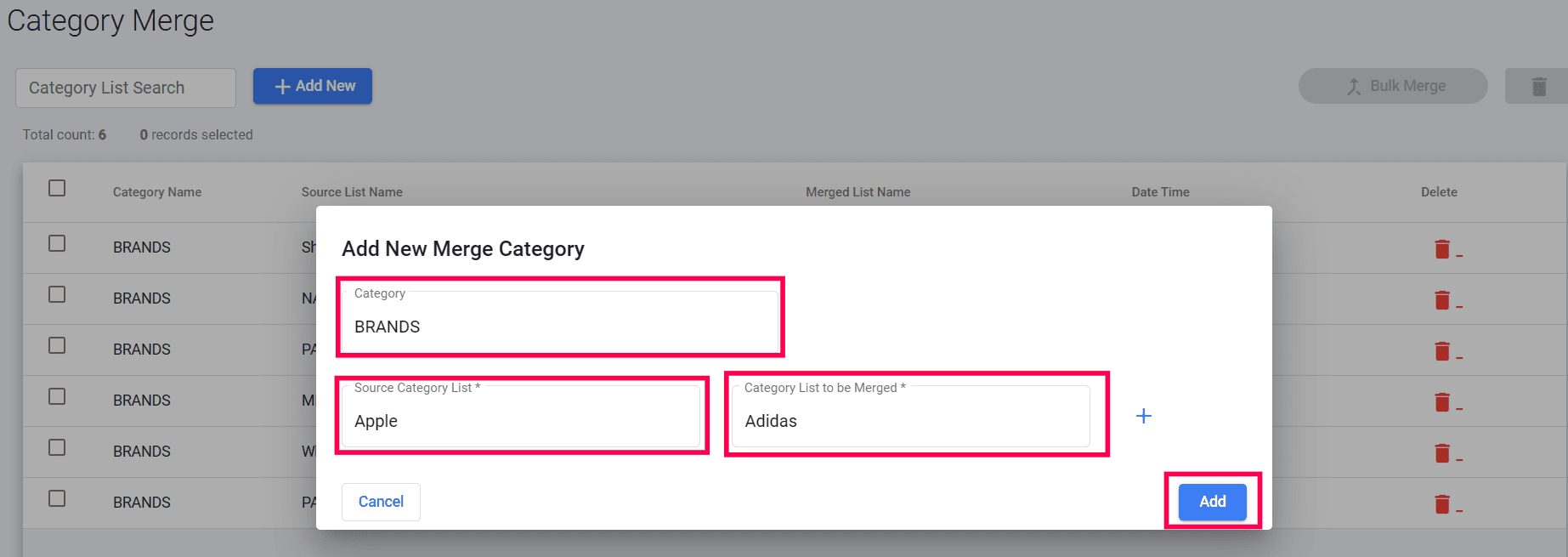Click the trash icon in the second BRANDS row
This screenshot has width=1568, height=557.
coord(1442,299)
